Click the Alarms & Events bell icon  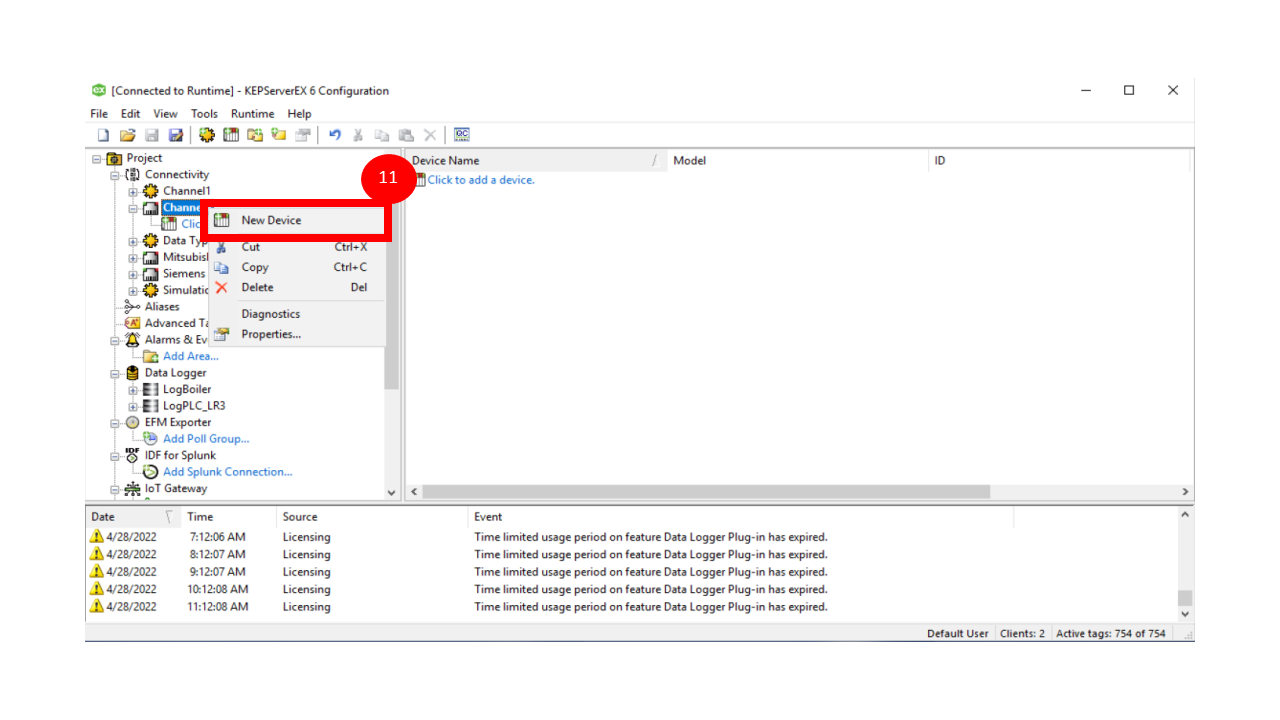click(x=133, y=340)
